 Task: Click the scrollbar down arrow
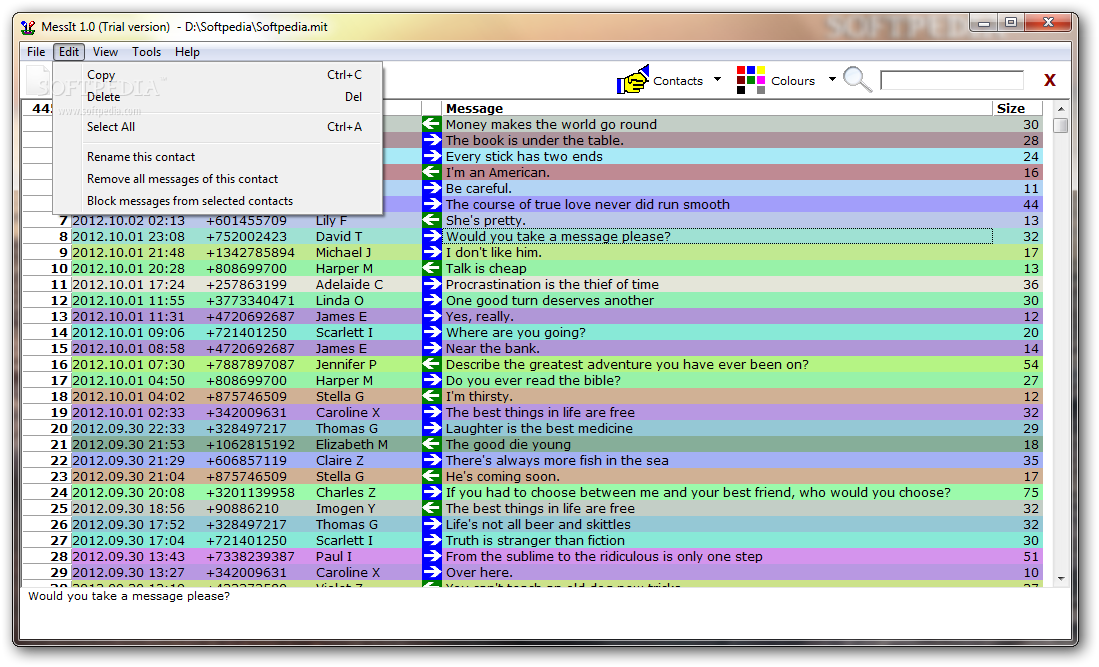(1061, 579)
